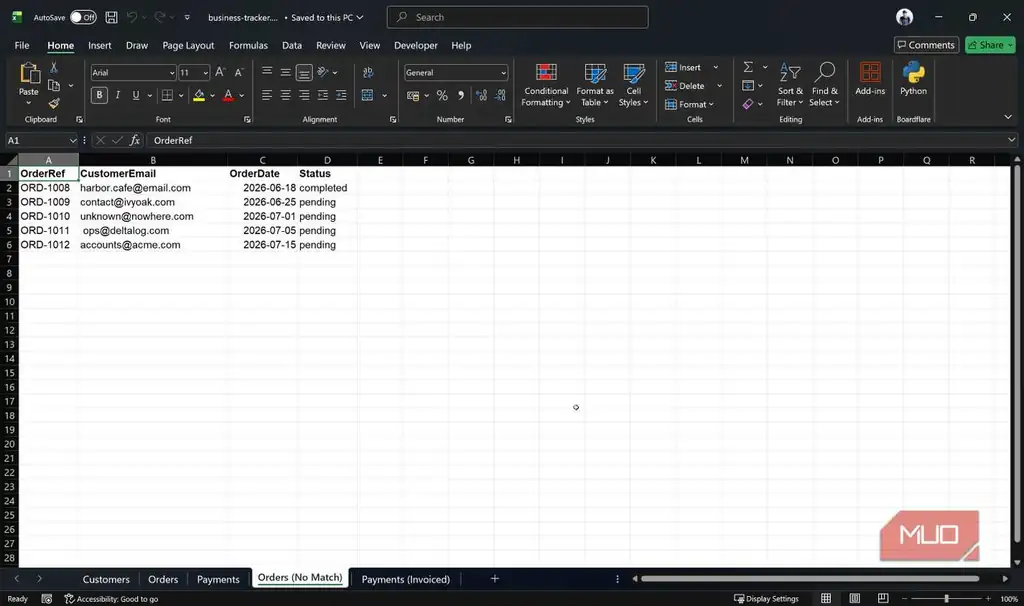
Task: Adjust the zoom slider
Action: 946,599
